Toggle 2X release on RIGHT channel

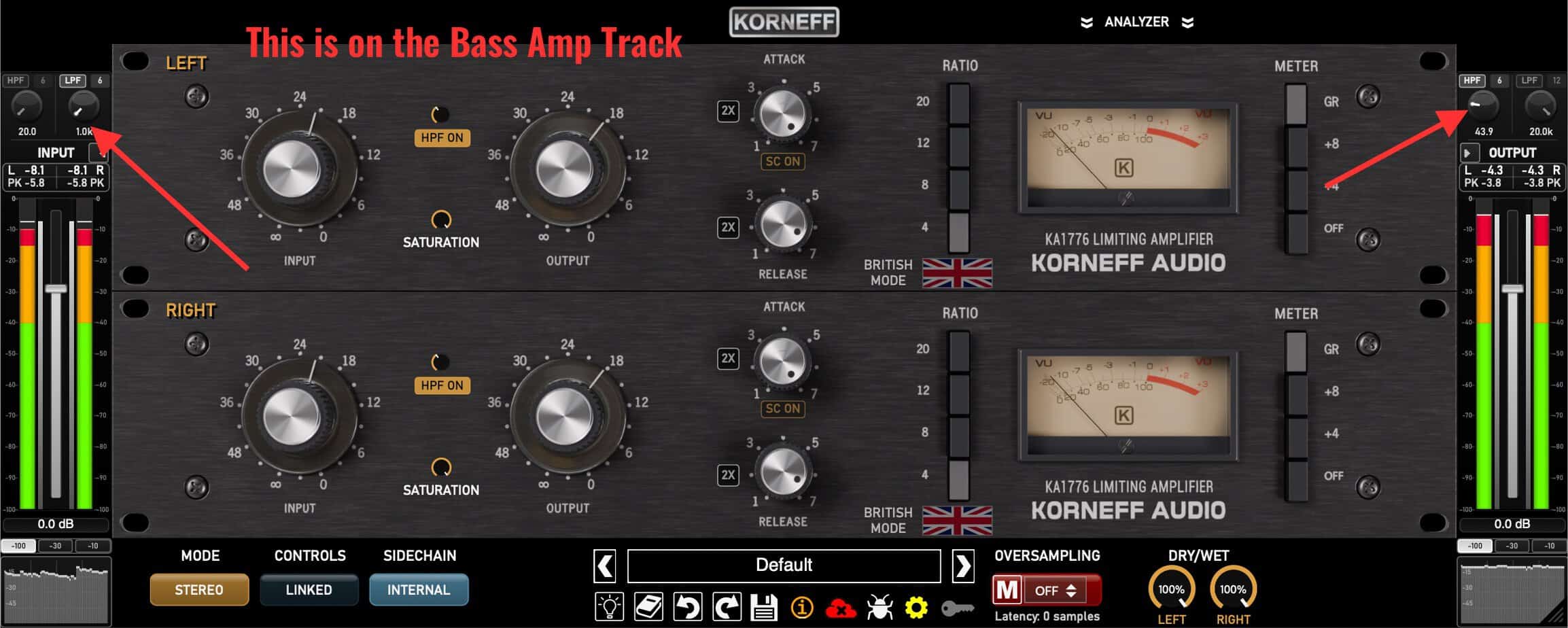coord(728,474)
